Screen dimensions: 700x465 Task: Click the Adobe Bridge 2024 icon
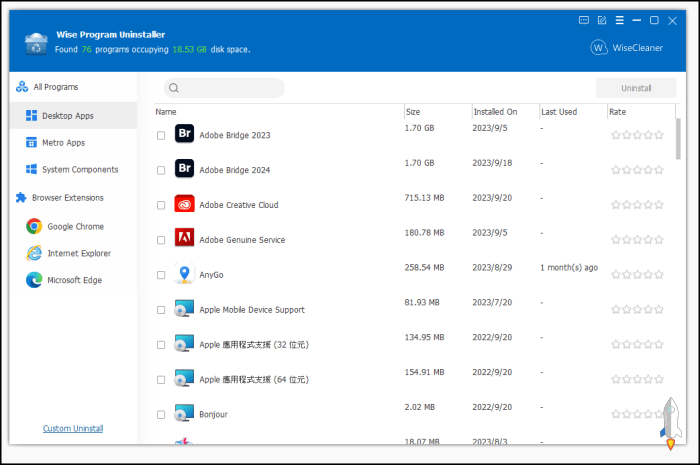click(184, 168)
